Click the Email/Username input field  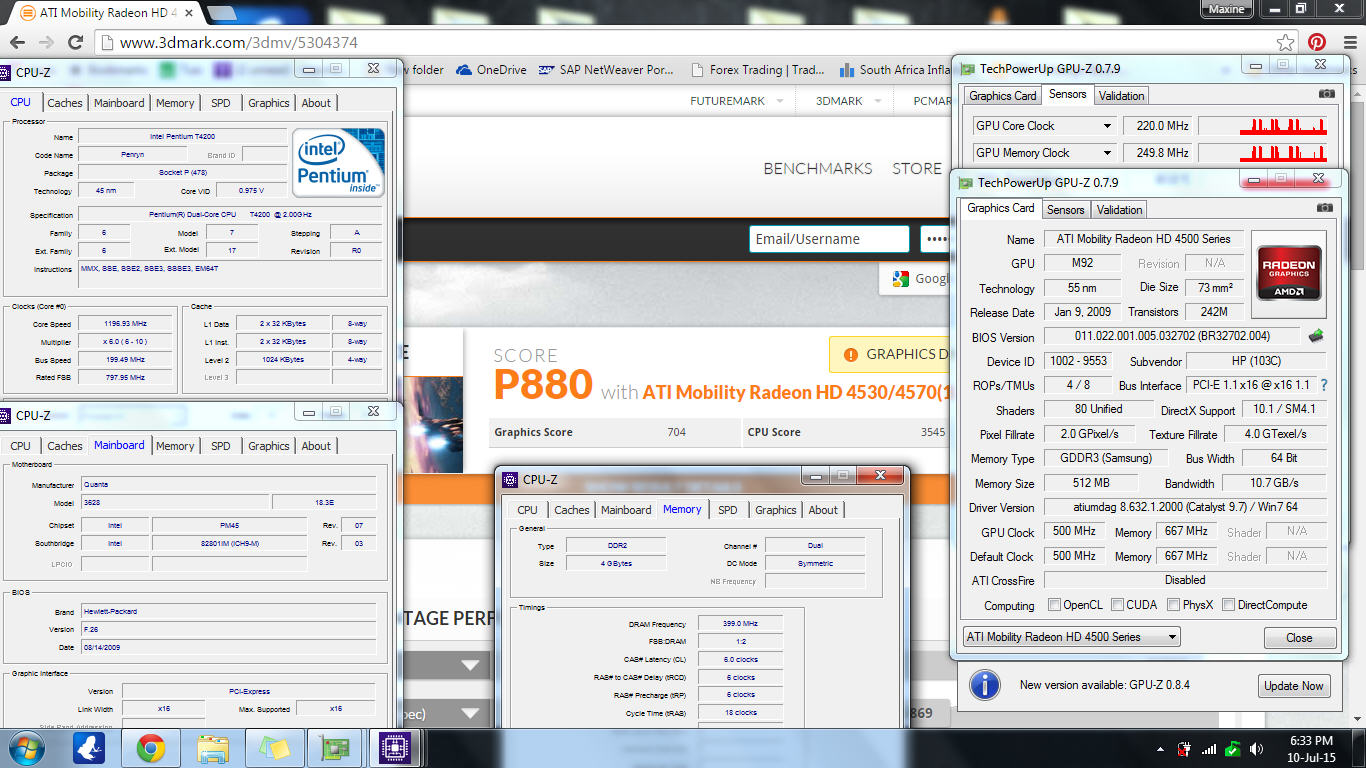(829, 239)
